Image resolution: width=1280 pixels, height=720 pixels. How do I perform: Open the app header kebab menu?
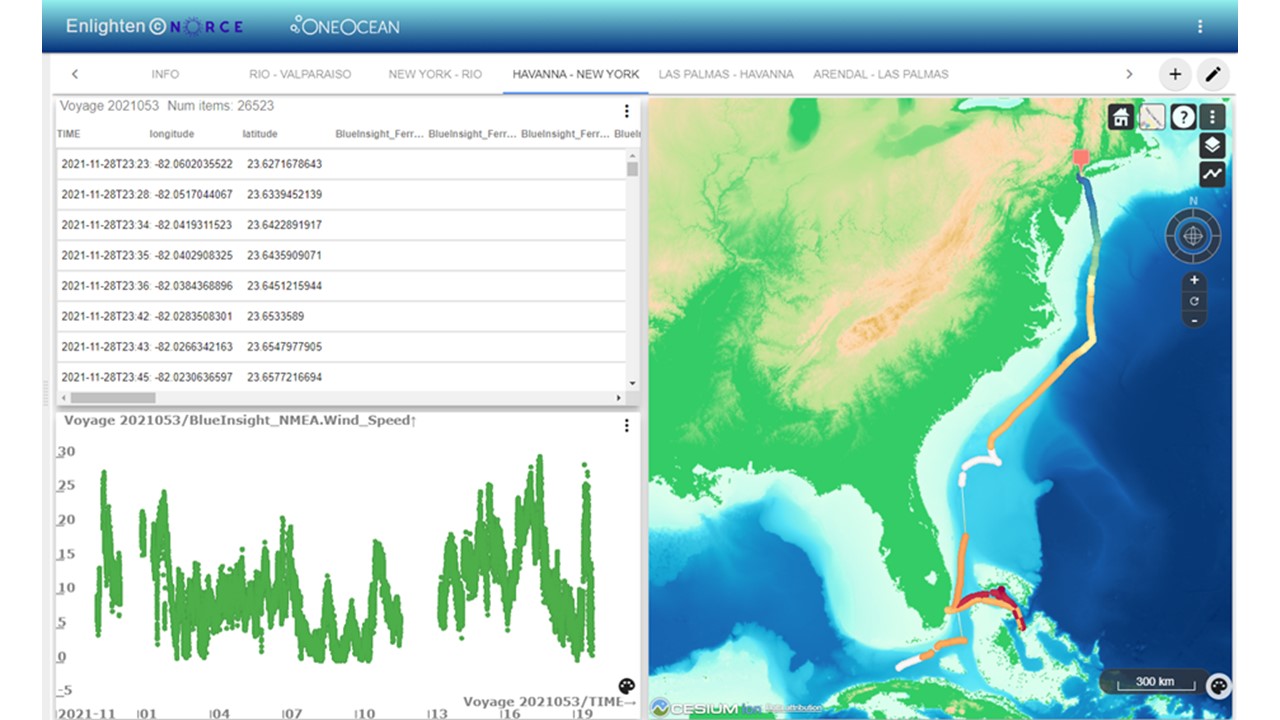(x=1200, y=27)
